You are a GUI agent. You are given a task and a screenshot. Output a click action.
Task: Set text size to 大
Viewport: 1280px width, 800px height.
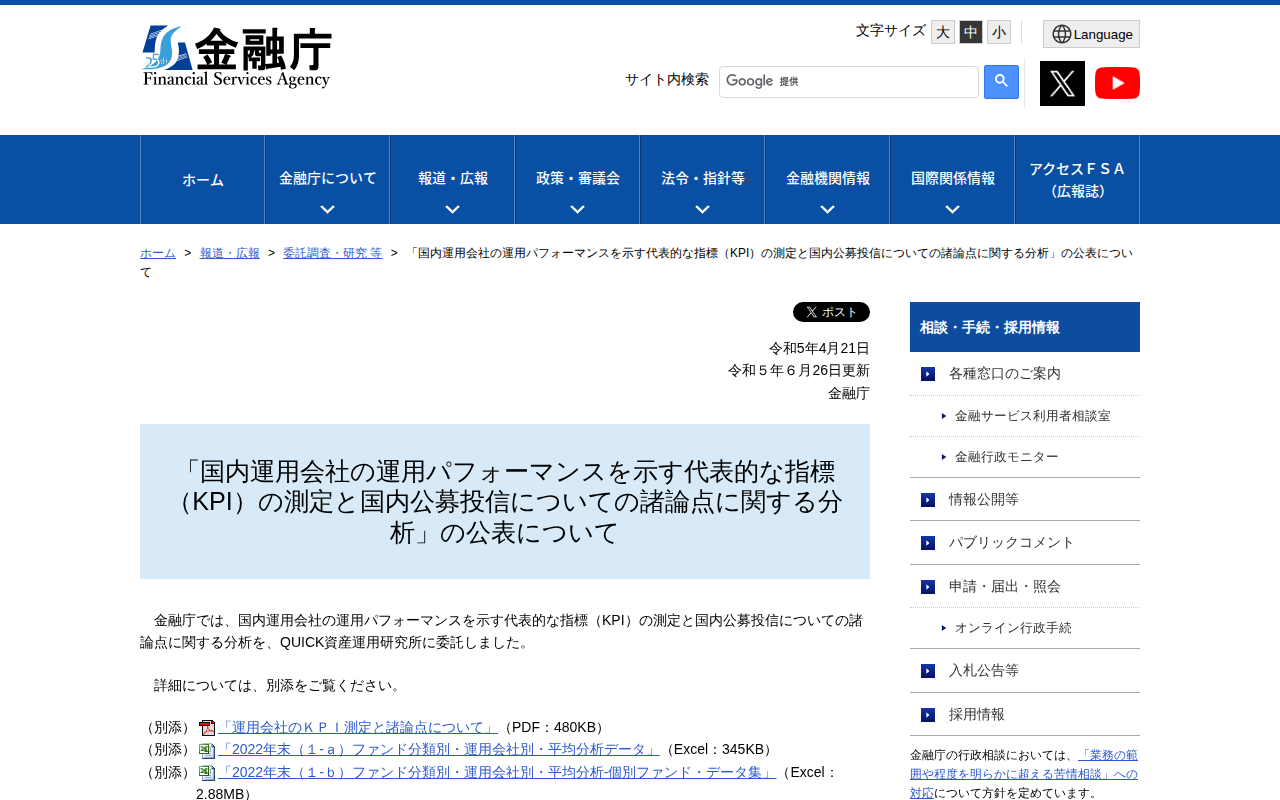click(x=941, y=31)
